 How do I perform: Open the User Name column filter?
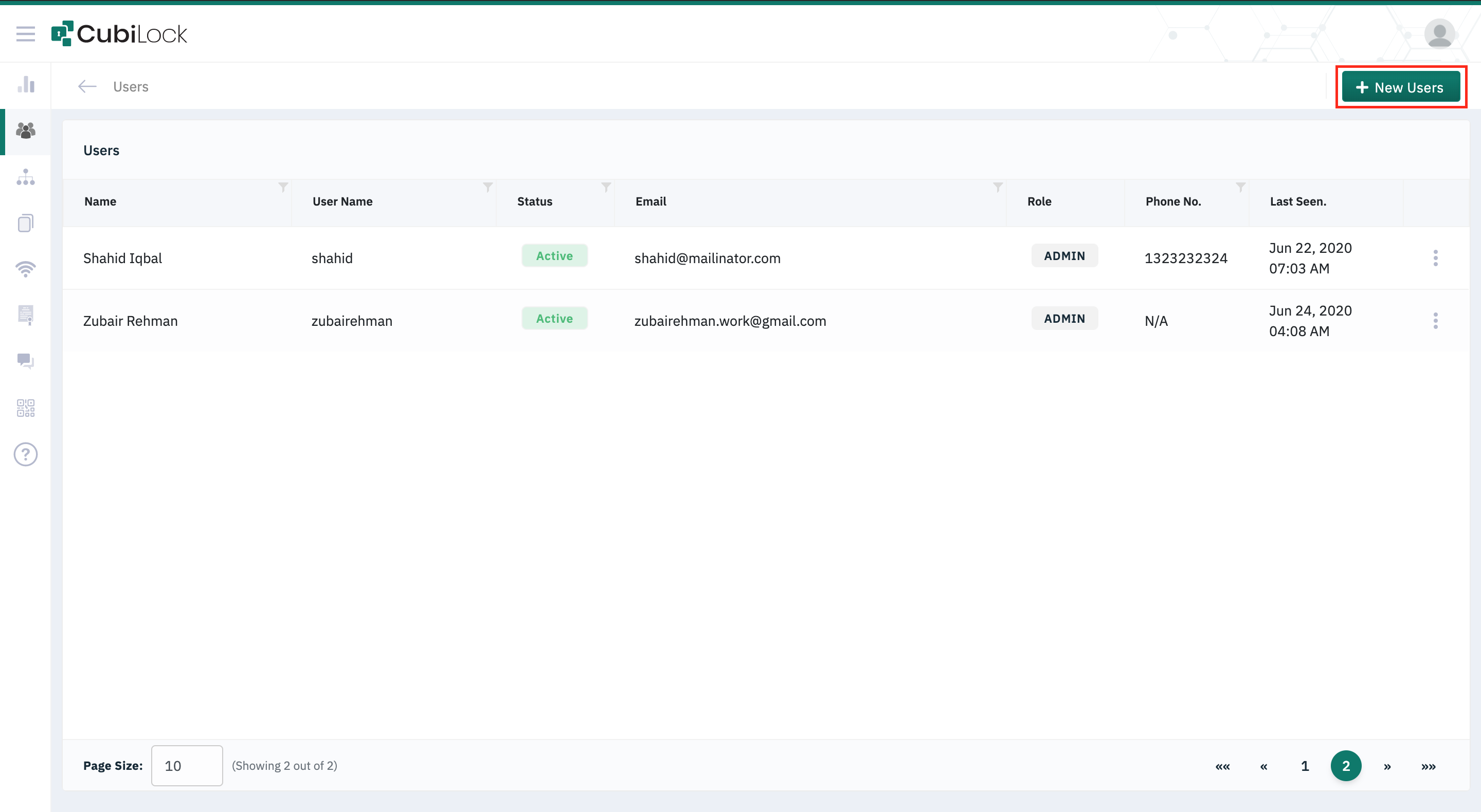[487, 188]
